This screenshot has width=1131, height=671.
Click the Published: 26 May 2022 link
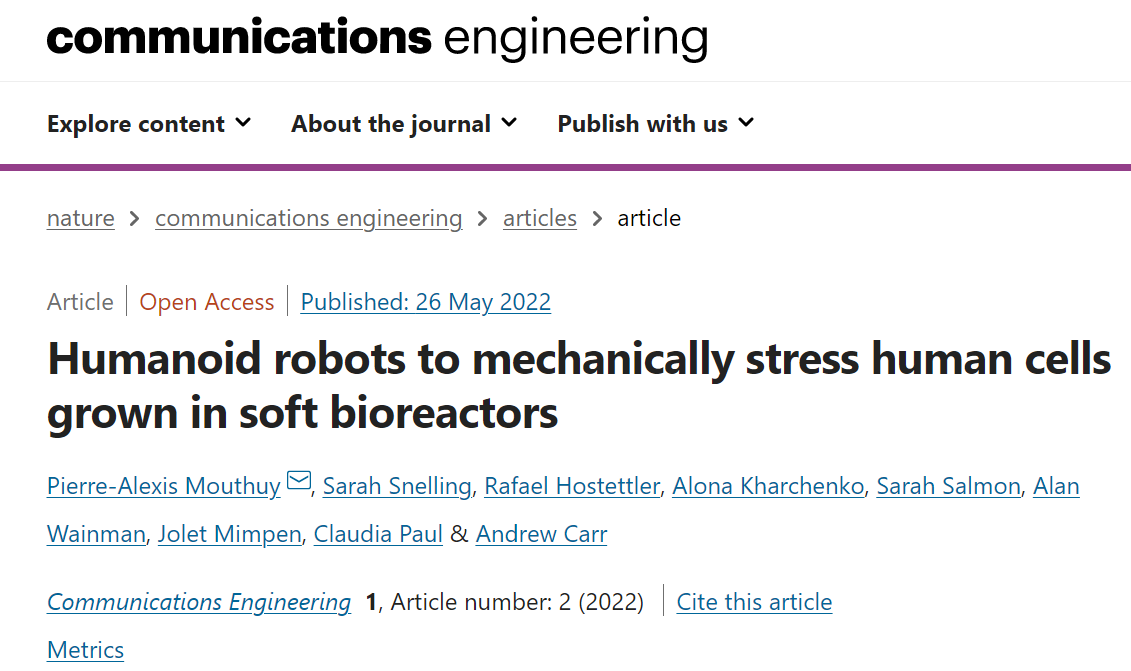(x=426, y=302)
